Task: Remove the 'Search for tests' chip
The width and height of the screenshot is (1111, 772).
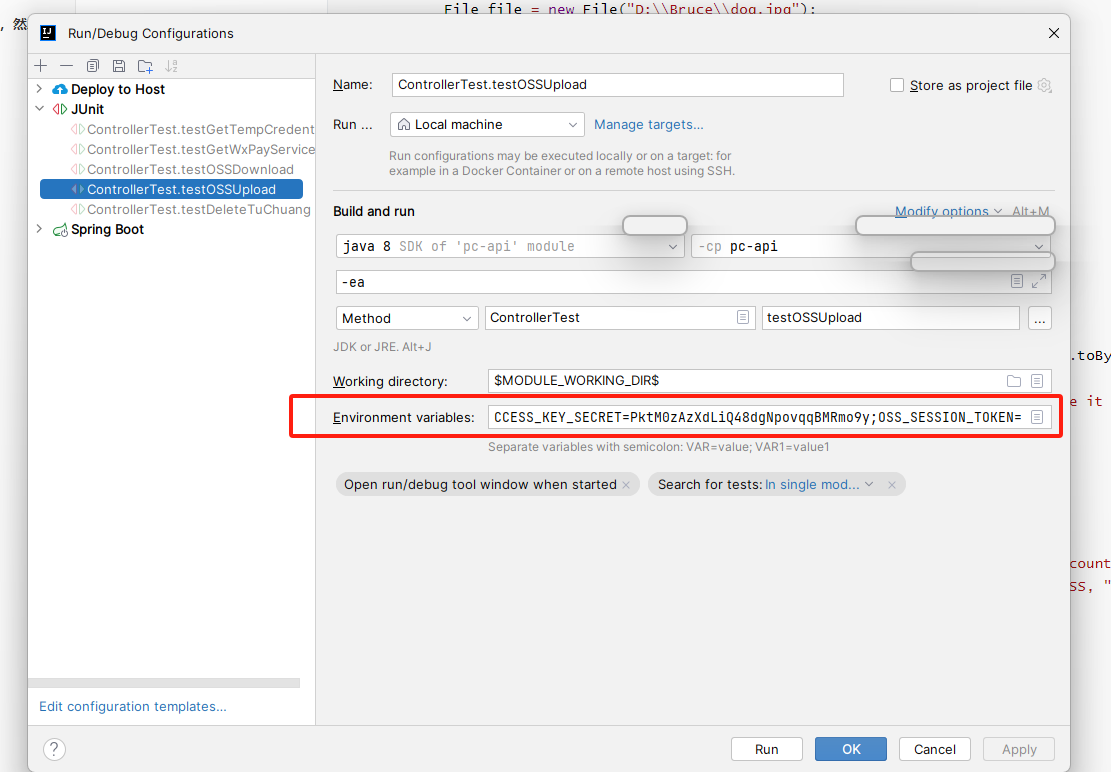Action: point(892,485)
